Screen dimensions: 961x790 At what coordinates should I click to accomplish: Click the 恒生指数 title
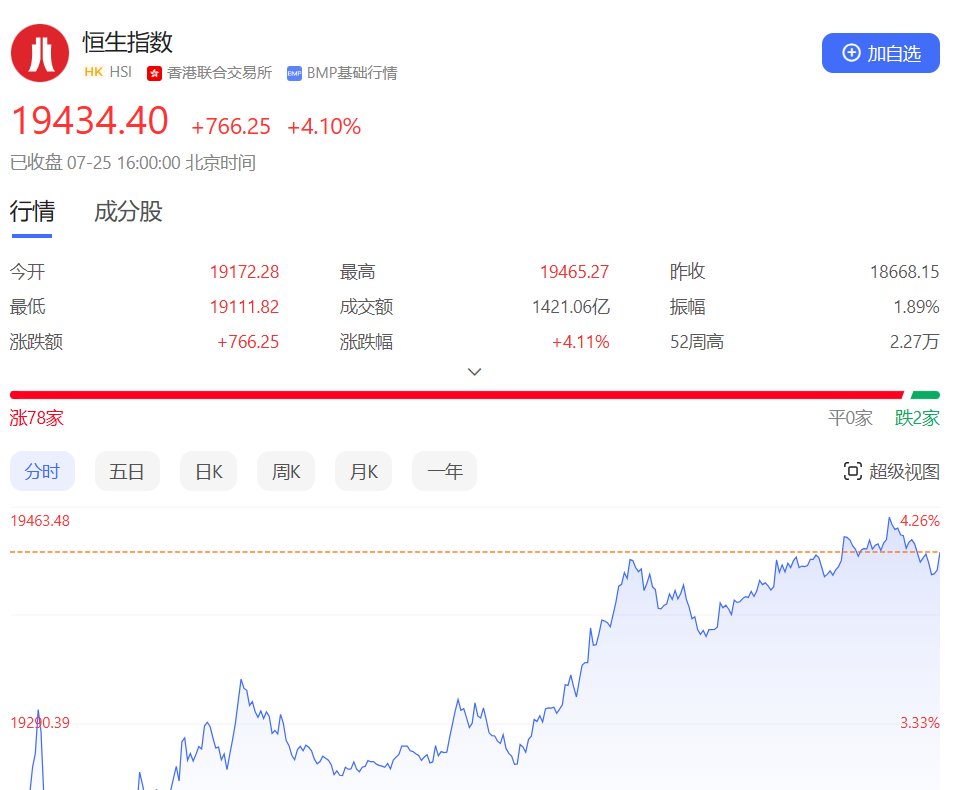point(127,42)
